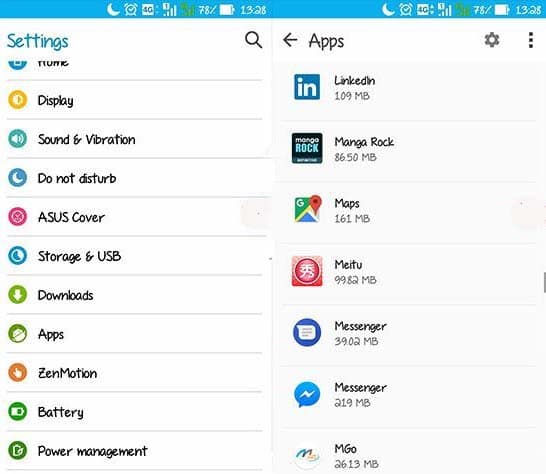Go back using the Apps arrow

click(x=290, y=40)
